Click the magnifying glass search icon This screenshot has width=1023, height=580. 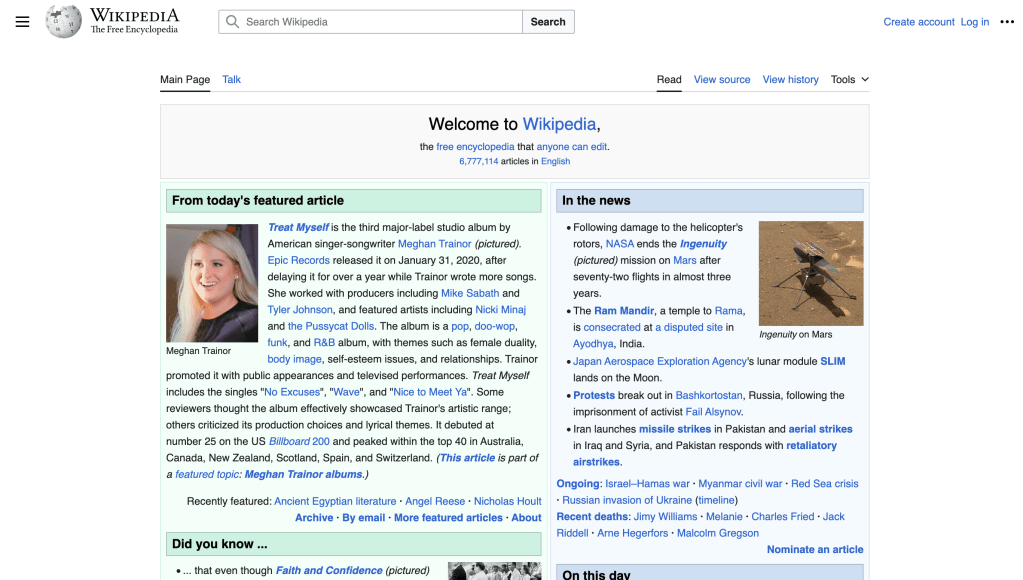click(x=232, y=22)
